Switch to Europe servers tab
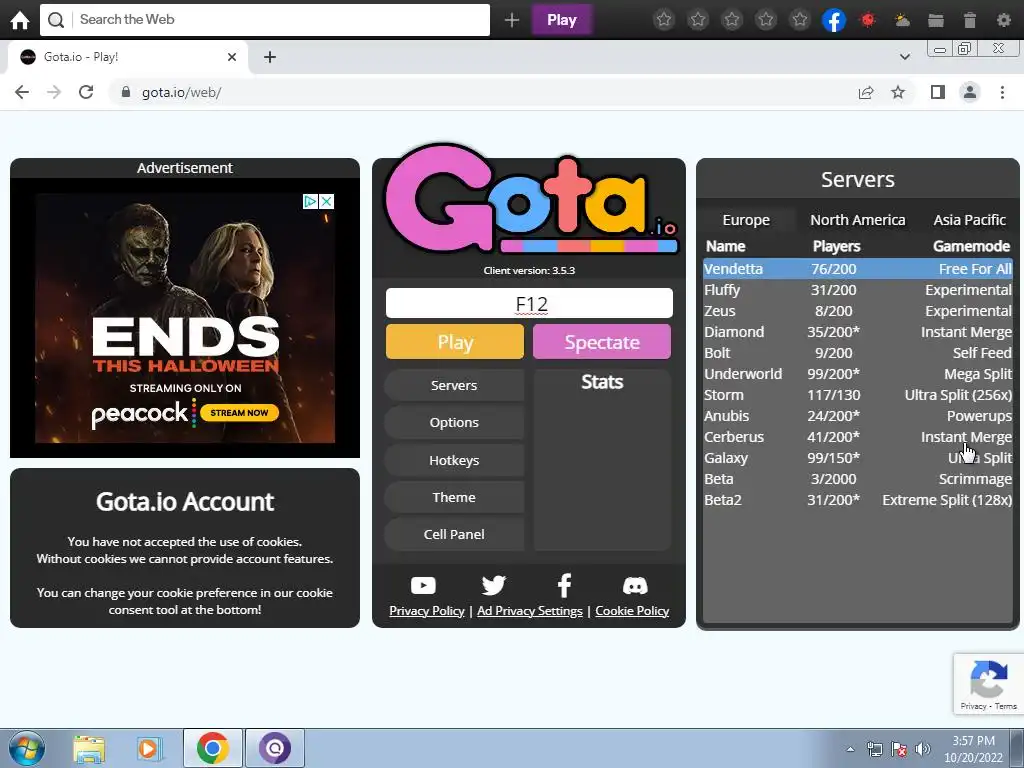This screenshot has height=768, width=1024. [746, 220]
